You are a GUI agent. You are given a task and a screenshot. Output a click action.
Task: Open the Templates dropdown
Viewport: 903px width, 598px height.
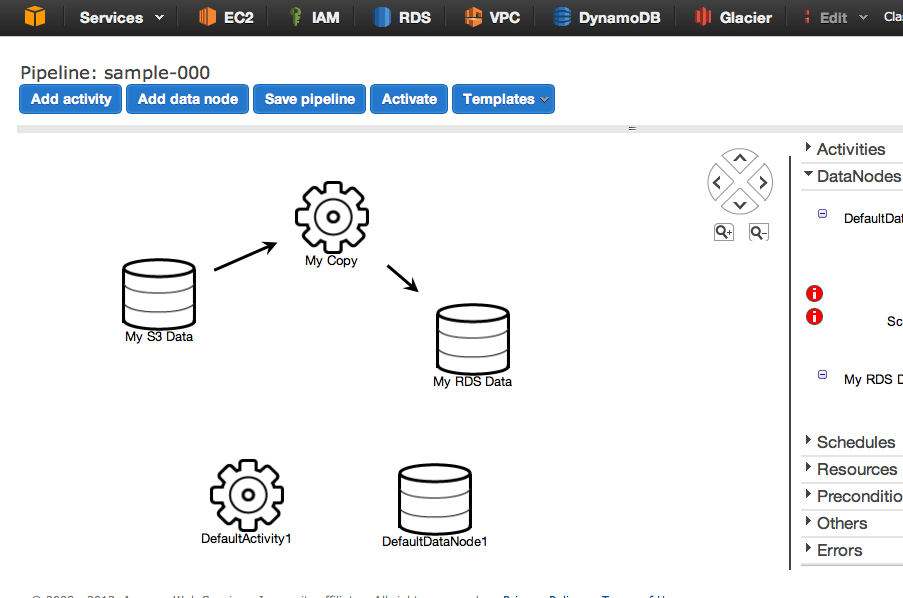(x=503, y=99)
